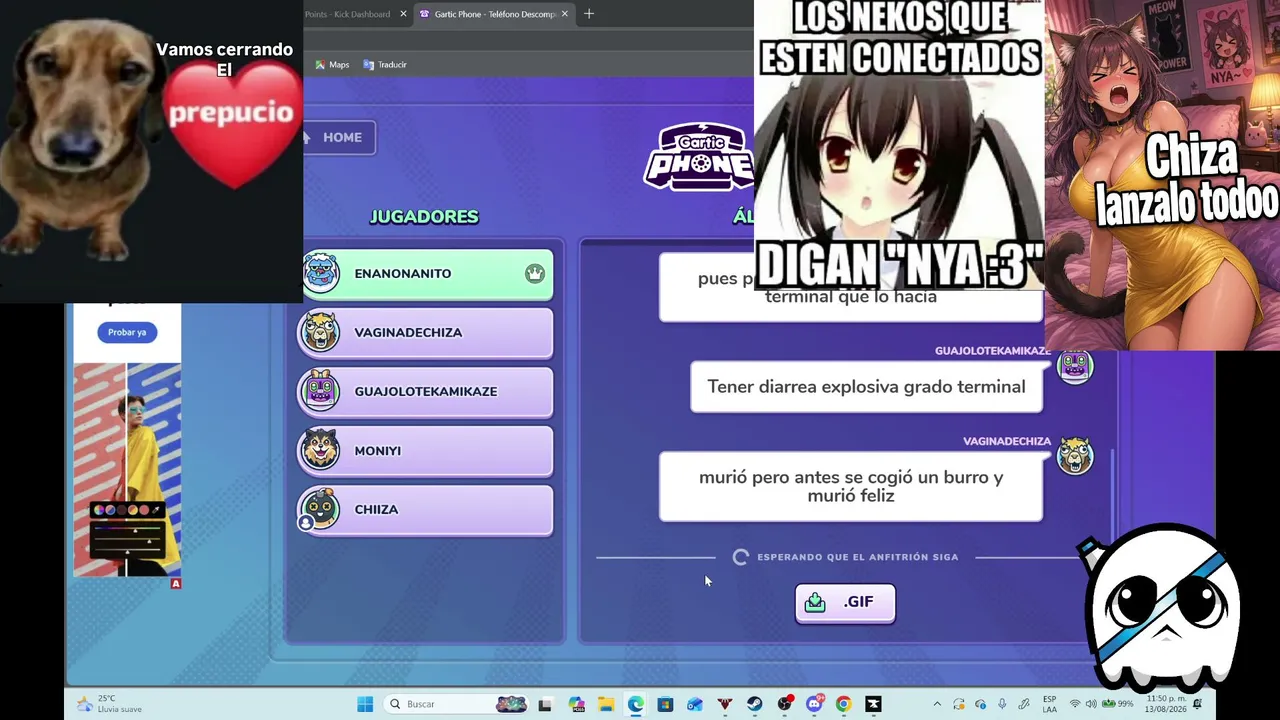The image size is (1280, 720).
Task: Click the 'ESPERANDO QUE EL ANFITRIÓN SIGA' status text
Action: coord(857,557)
